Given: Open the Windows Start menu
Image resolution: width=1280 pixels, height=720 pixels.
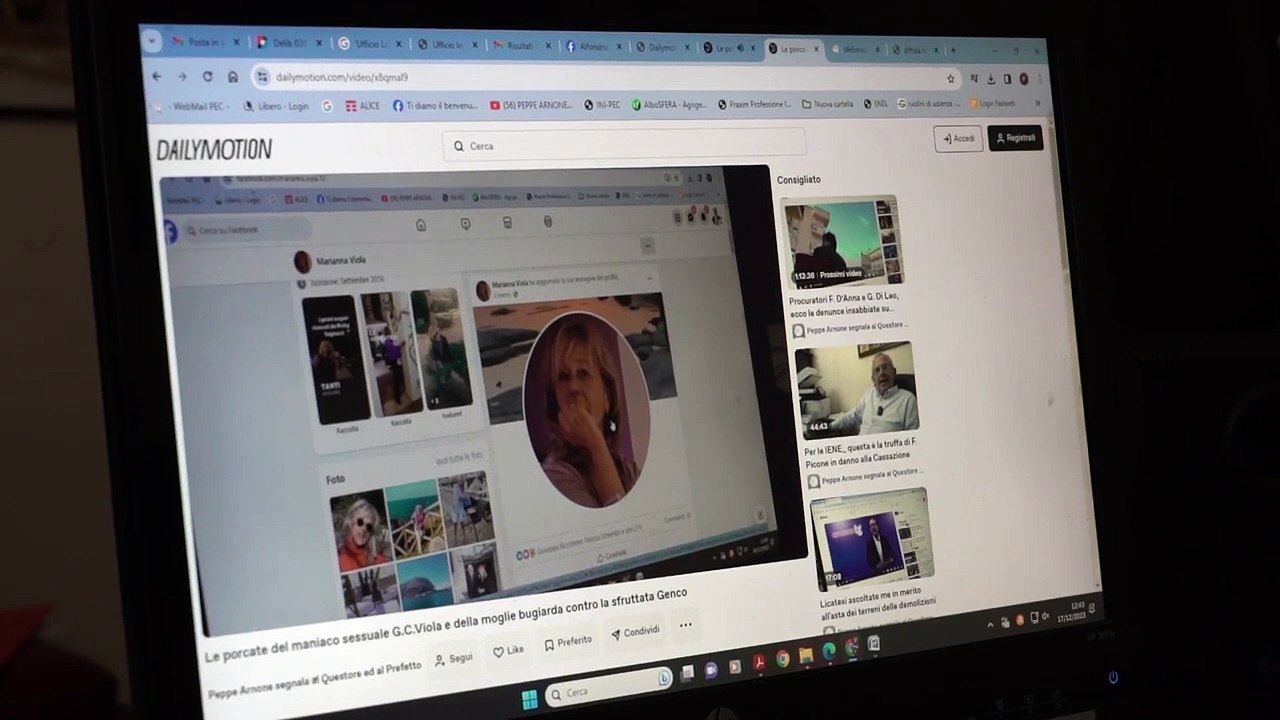Looking at the screenshot, I should click(x=529, y=699).
